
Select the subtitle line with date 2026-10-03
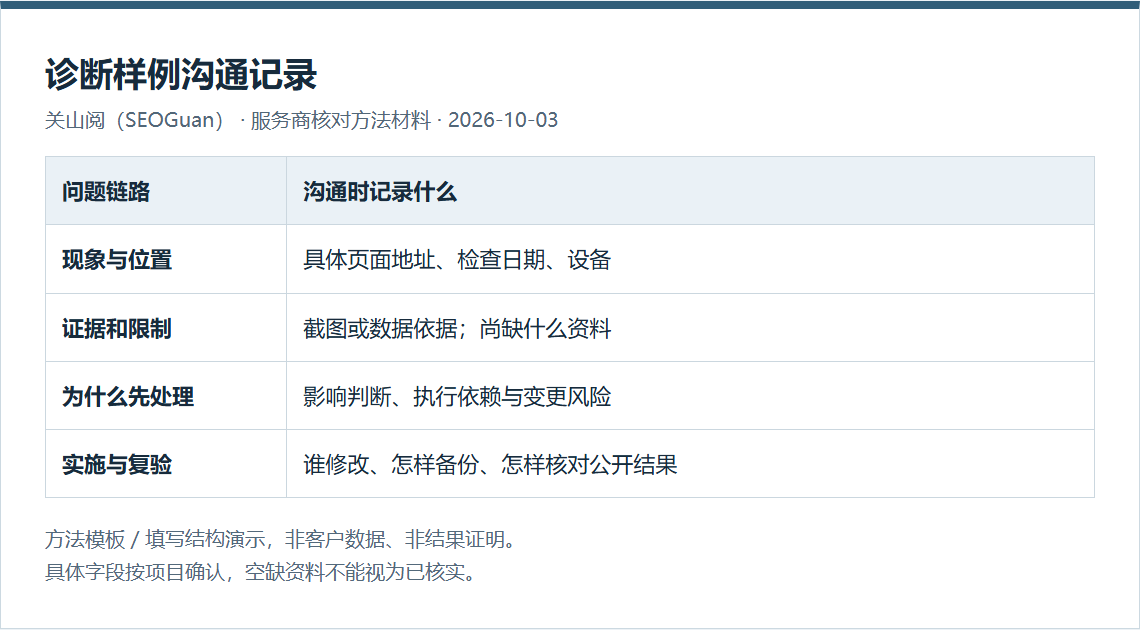coord(302,120)
